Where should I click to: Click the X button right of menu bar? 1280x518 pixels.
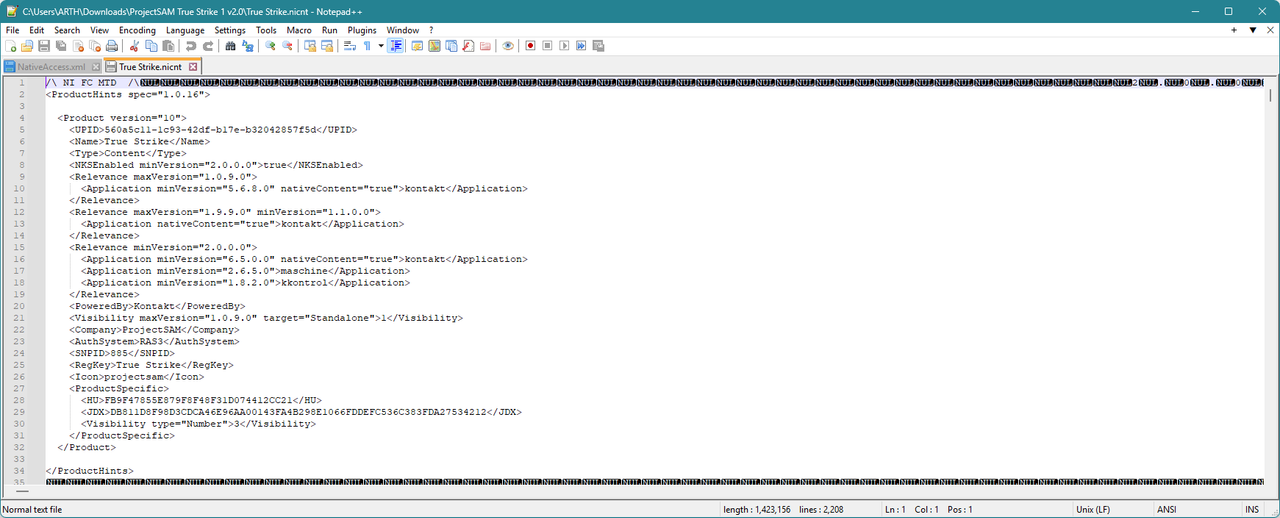point(1270,30)
